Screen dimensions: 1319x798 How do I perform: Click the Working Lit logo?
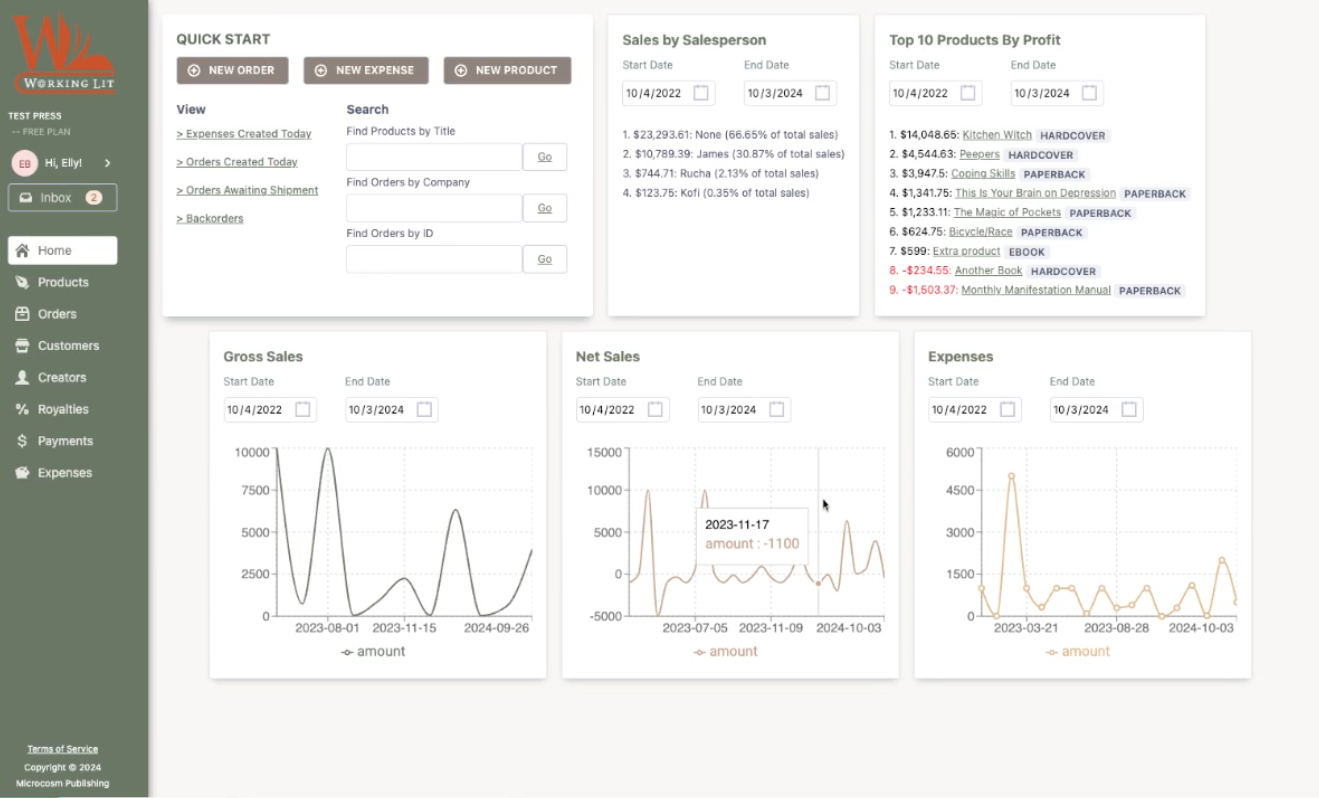pos(62,55)
